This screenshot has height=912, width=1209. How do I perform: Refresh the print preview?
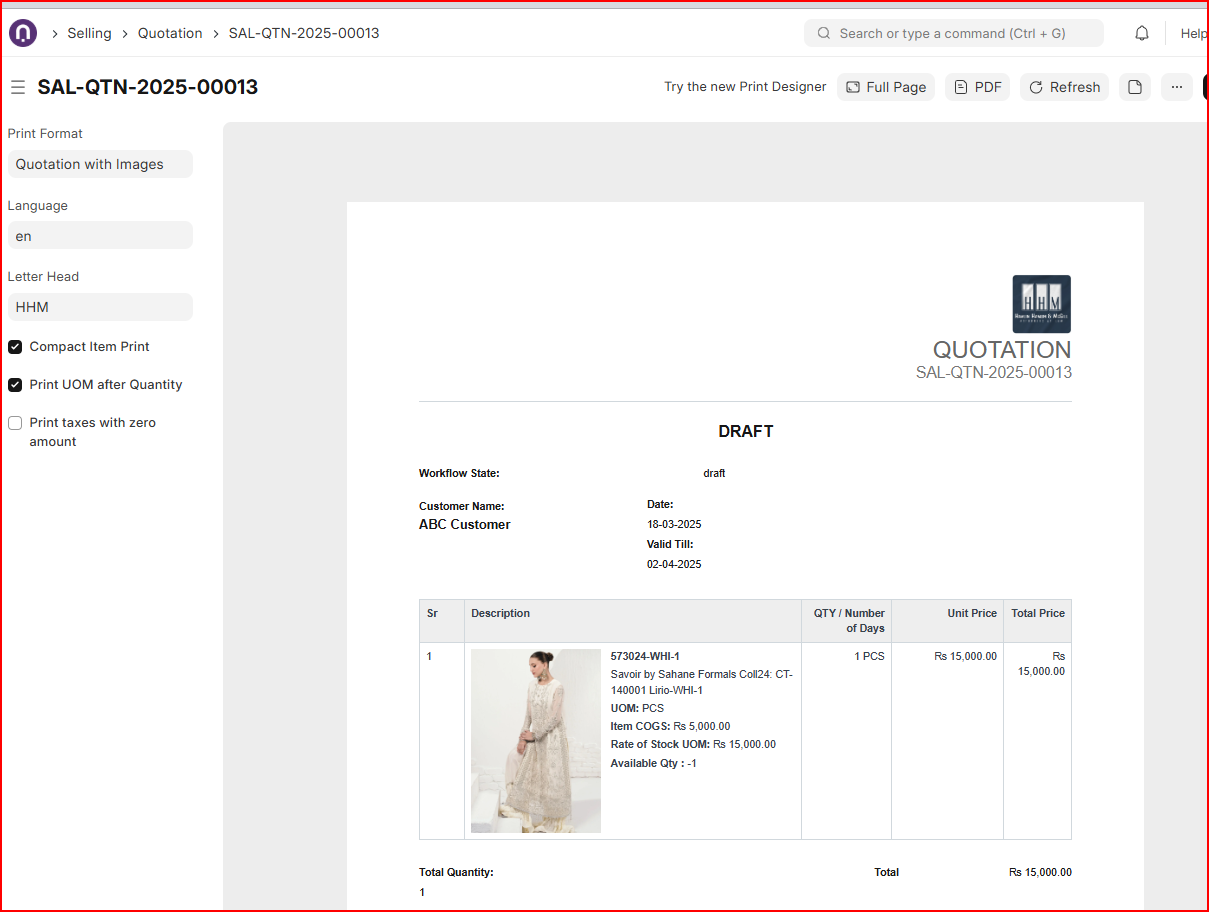click(x=1064, y=87)
